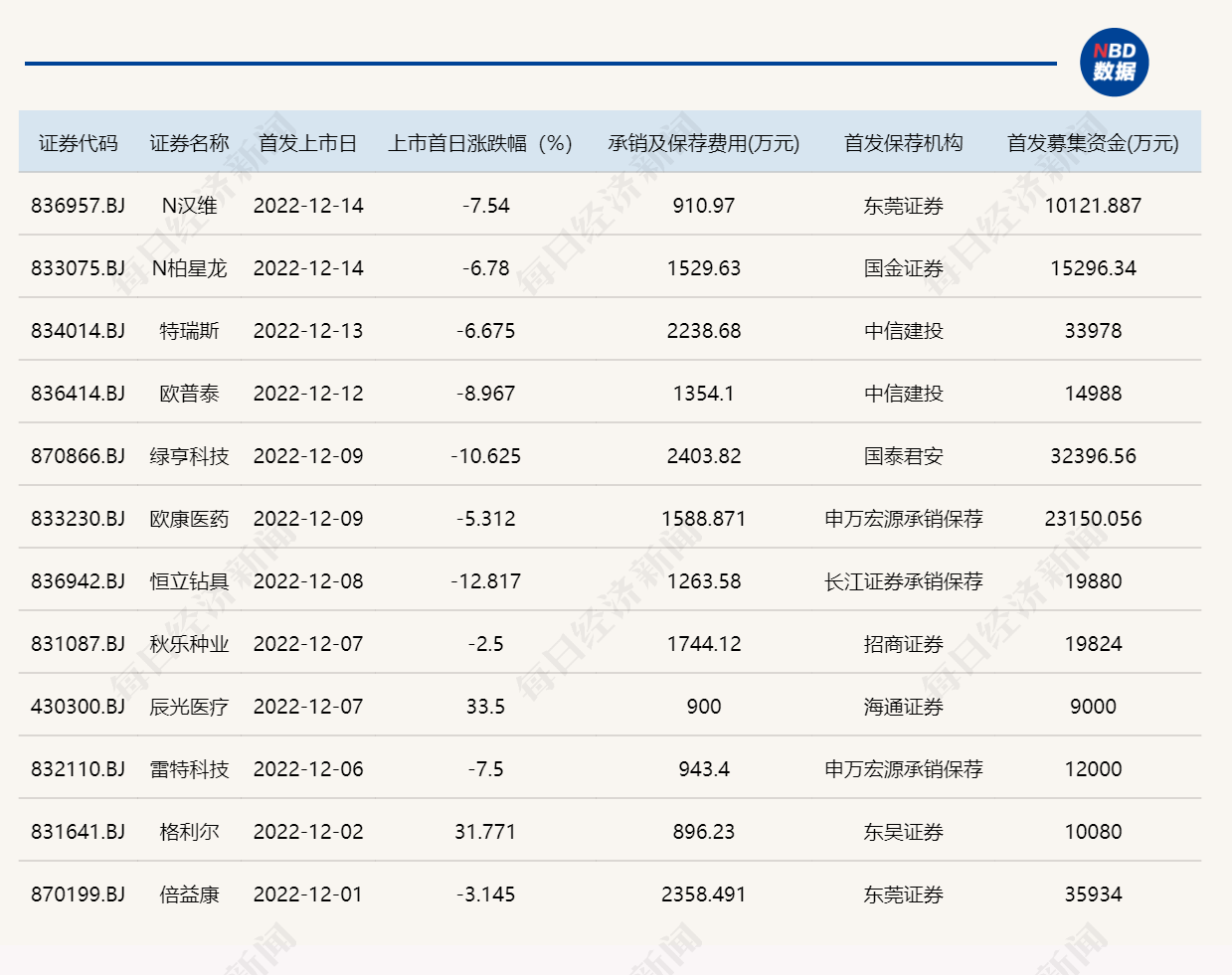1232x975 pixels.
Task: Select raised funds value 35934
Action: pyautogui.click(x=1093, y=894)
